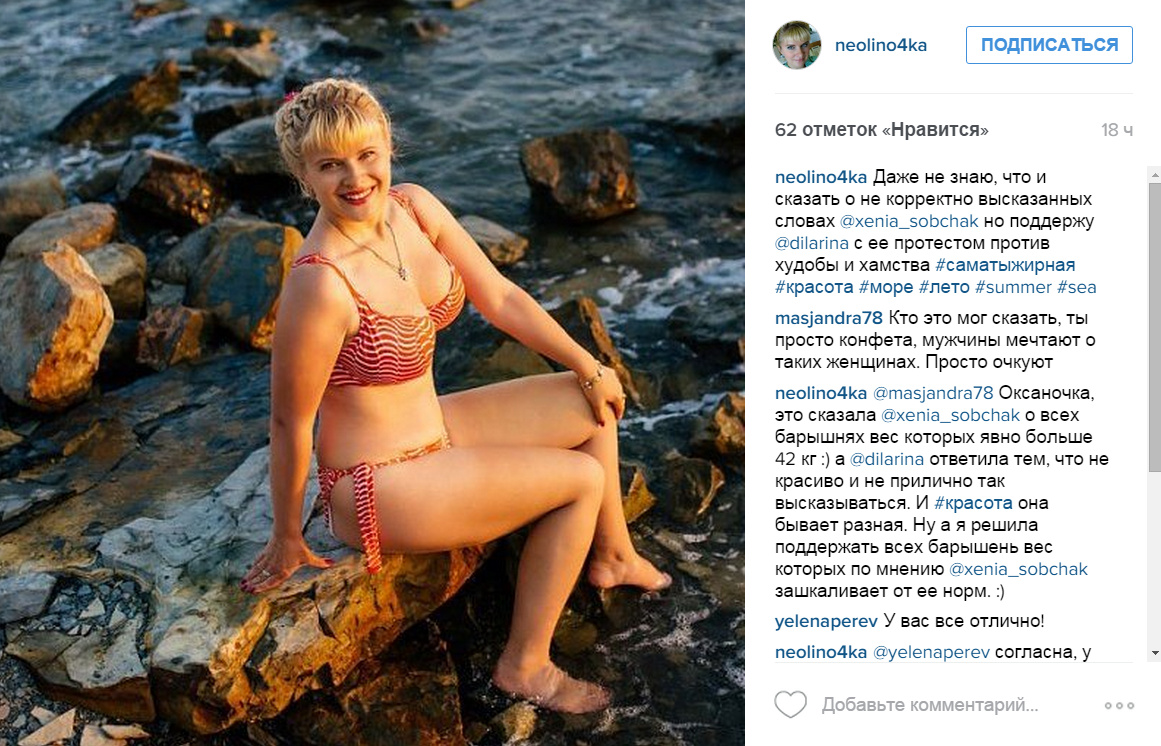This screenshot has height=746, width=1161.
Task: Click the scrollbar down arrow in comments
Action: (x=1154, y=653)
